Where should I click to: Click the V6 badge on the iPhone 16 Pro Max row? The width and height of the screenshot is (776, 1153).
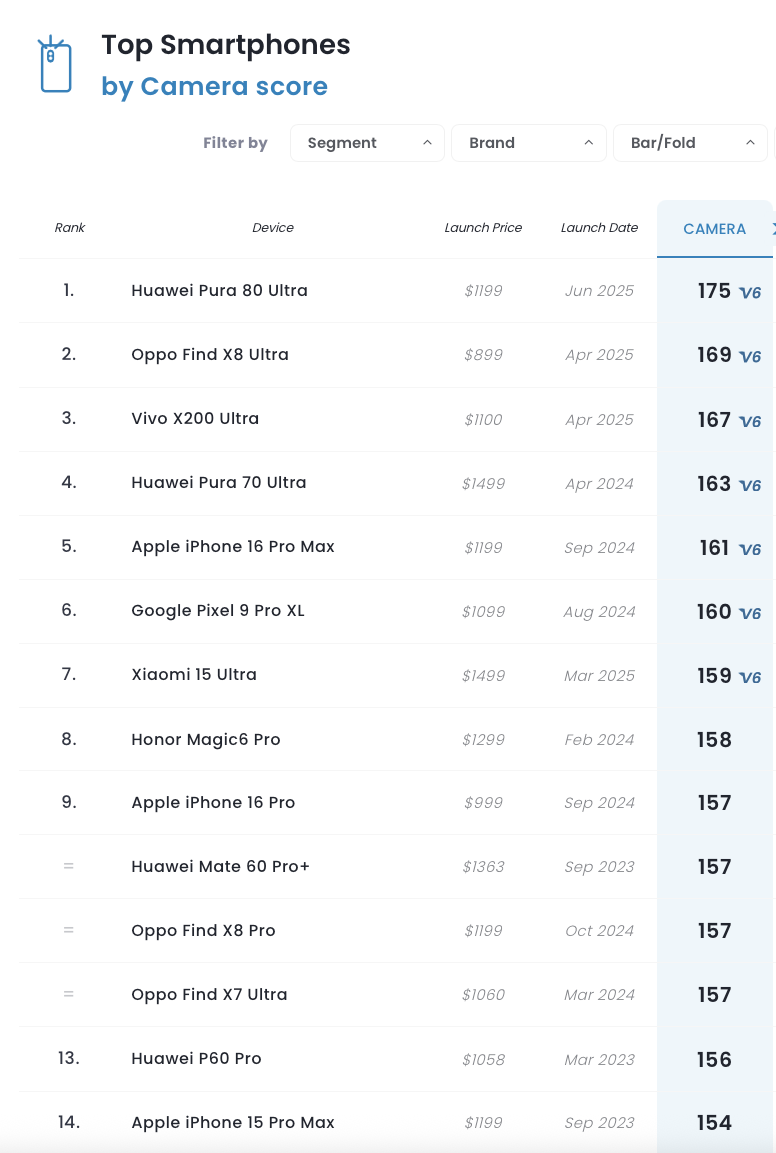pos(750,549)
